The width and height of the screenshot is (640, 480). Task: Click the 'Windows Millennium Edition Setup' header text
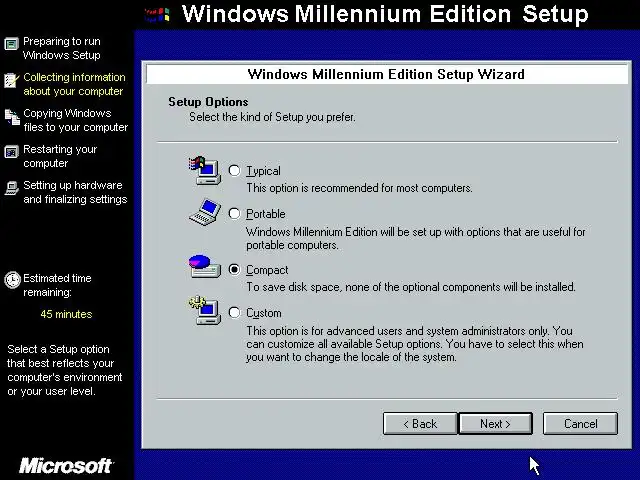tap(385, 14)
